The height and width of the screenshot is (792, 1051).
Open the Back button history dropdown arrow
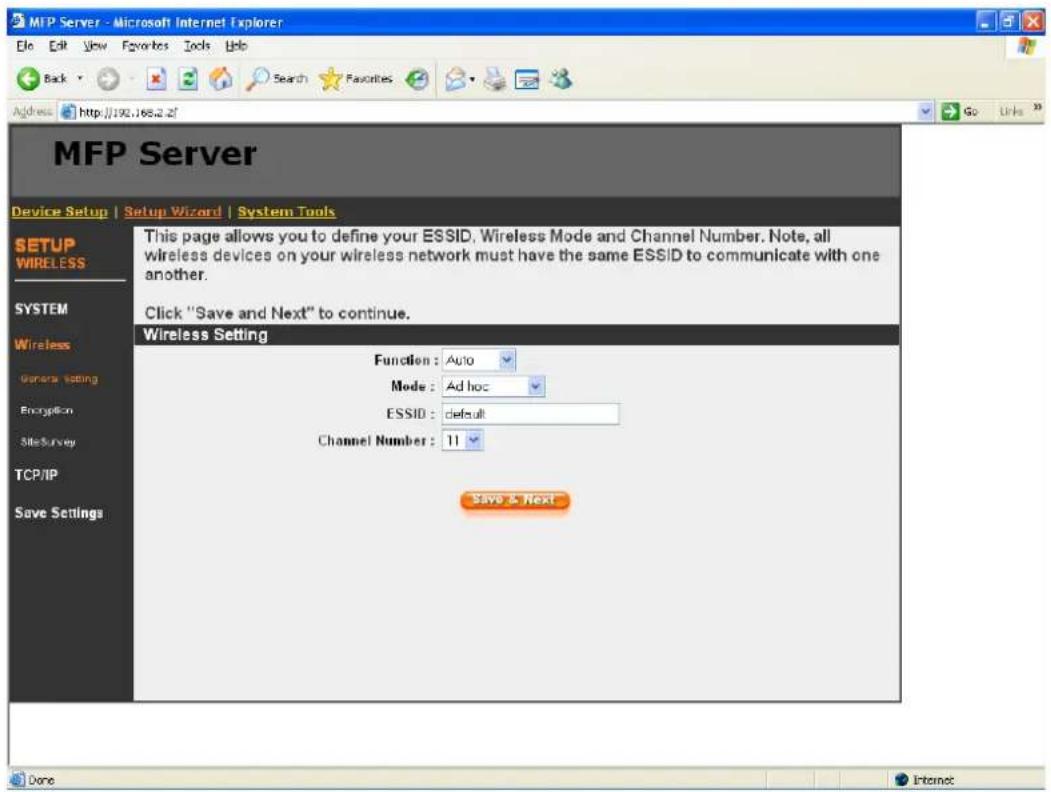pyautogui.click(x=80, y=79)
